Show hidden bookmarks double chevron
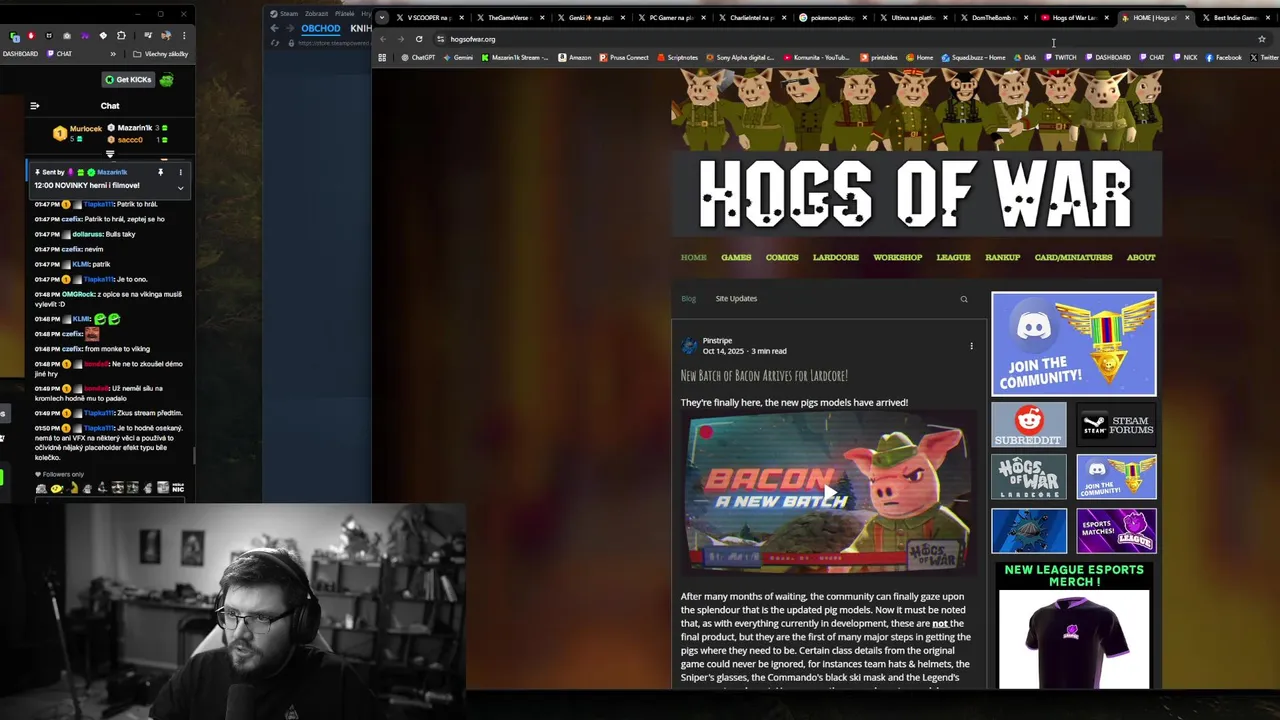Screen dimensions: 1280x720 click(113, 54)
